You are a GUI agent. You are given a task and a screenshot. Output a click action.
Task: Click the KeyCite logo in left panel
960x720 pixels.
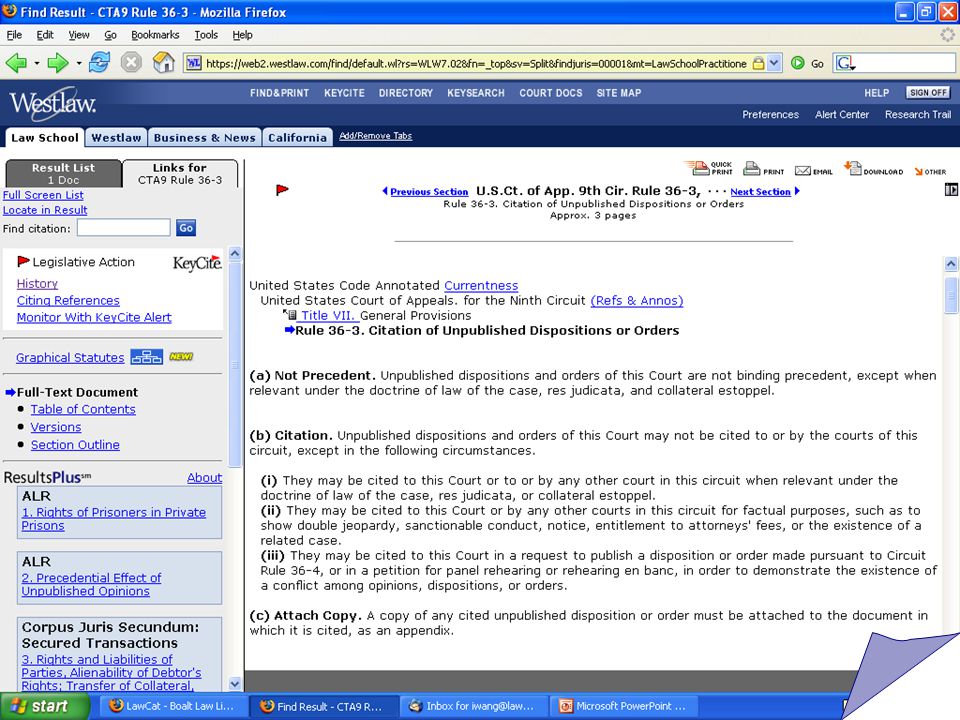(x=197, y=263)
